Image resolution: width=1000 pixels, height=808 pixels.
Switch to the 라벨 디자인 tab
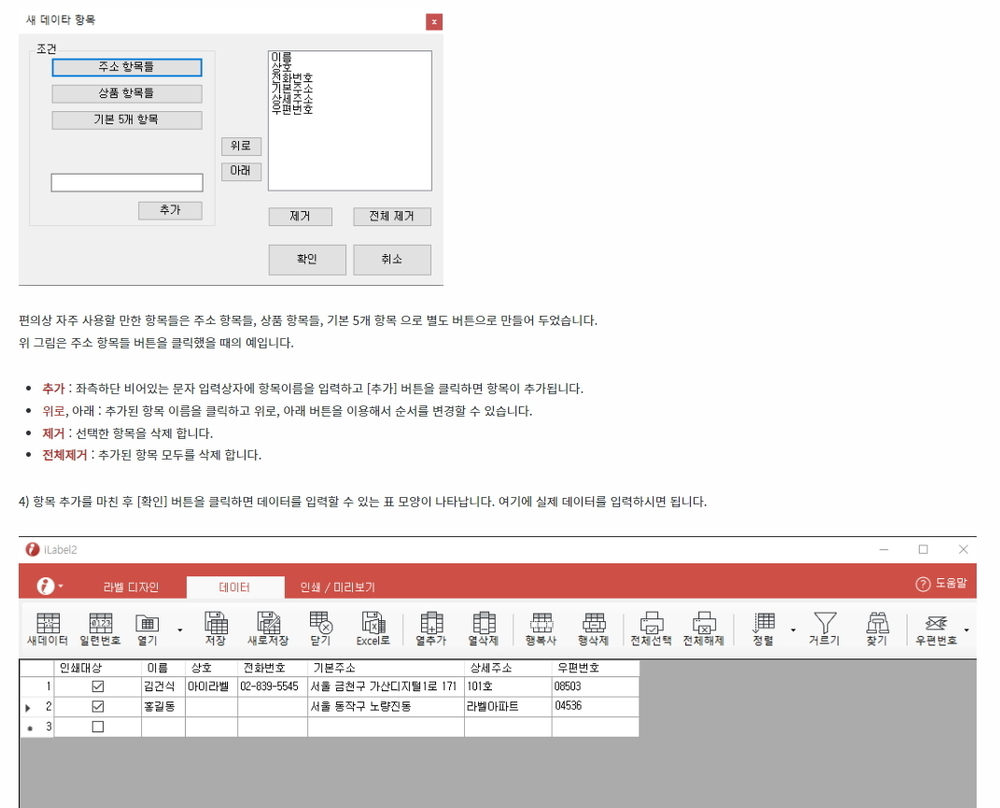[x=131, y=587]
